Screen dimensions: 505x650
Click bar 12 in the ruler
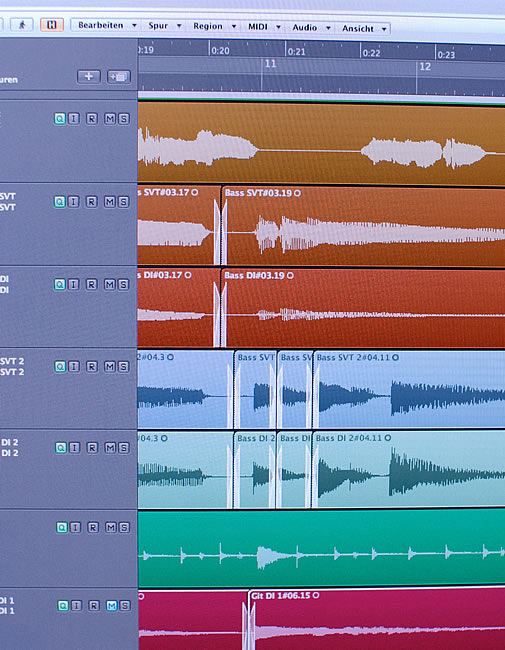coord(425,67)
